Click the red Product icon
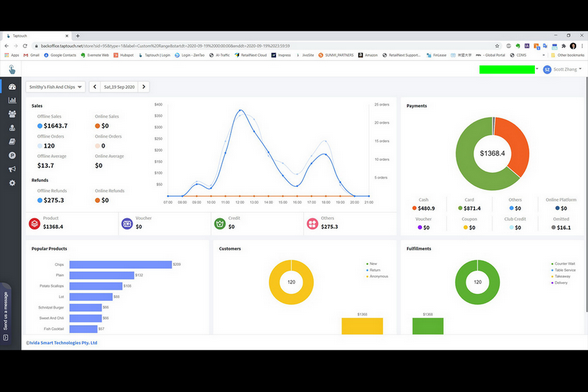 (34, 224)
